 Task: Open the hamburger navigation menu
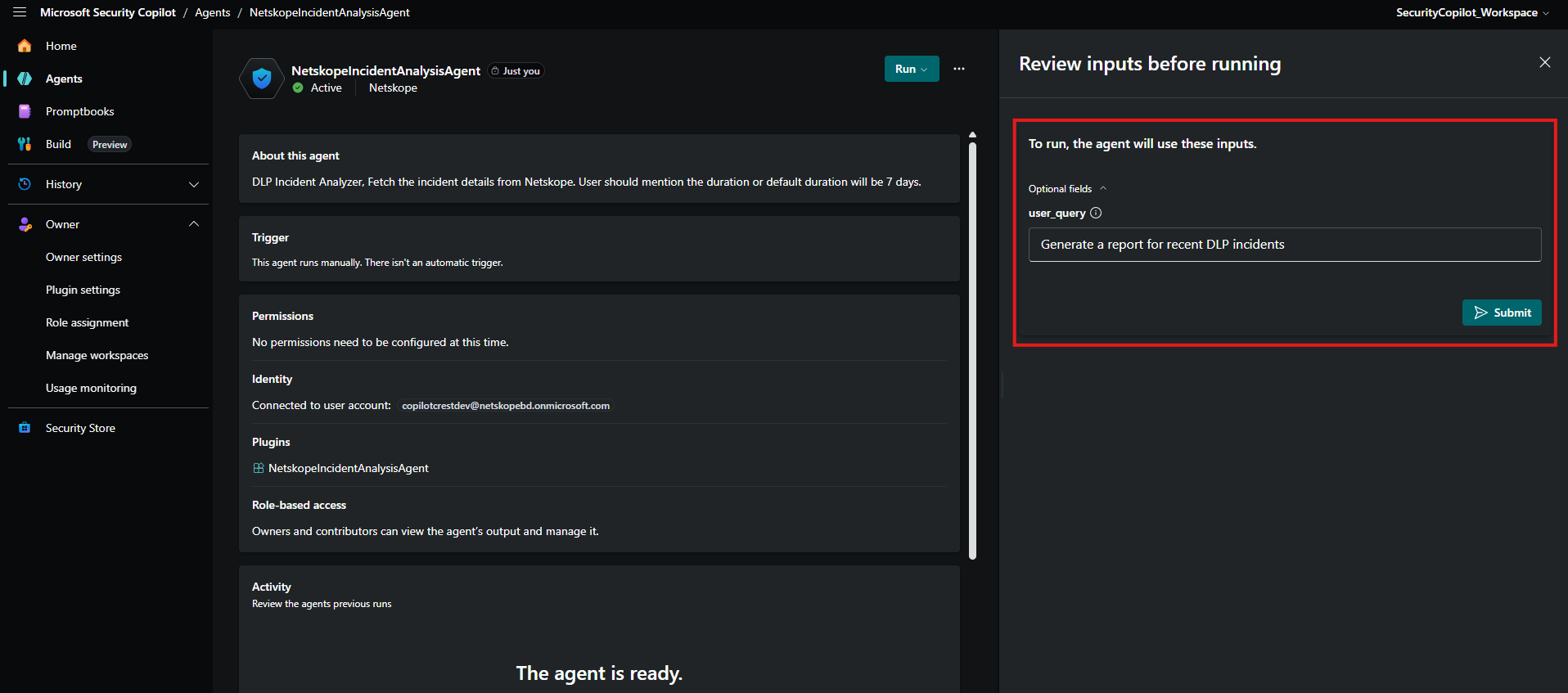pos(20,12)
